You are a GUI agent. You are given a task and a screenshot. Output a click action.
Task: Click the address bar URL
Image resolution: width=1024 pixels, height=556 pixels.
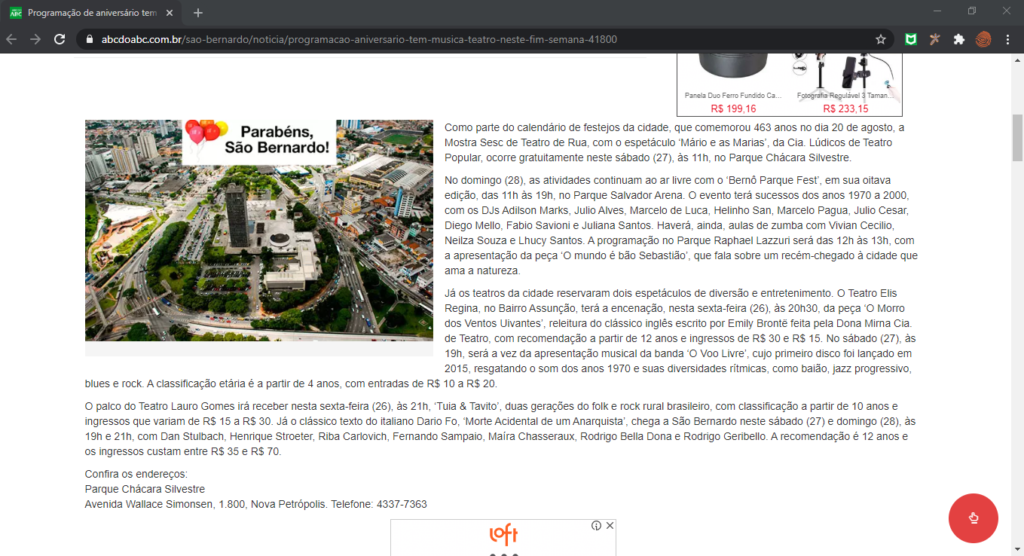[359, 39]
